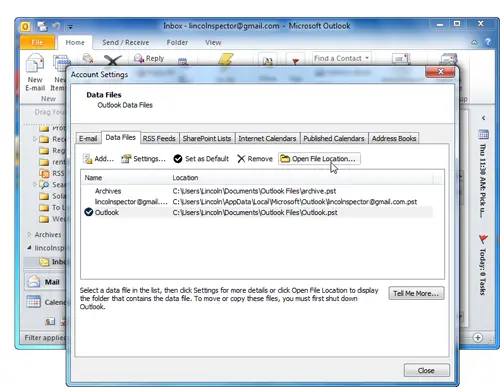
Task: Click the Close button in Account Settings
Action: click(x=426, y=370)
